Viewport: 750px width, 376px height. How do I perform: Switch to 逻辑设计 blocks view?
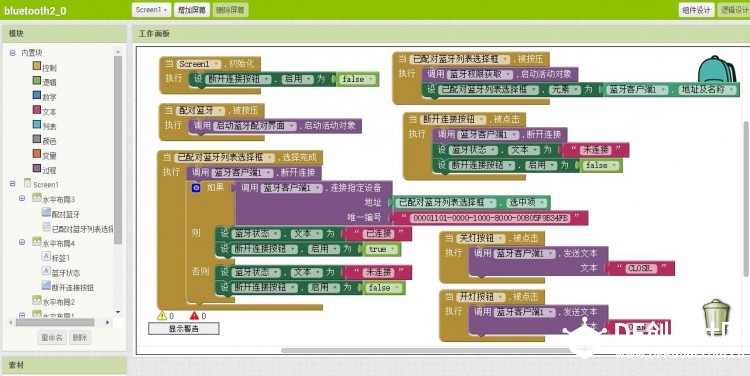click(x=734, y=10)
